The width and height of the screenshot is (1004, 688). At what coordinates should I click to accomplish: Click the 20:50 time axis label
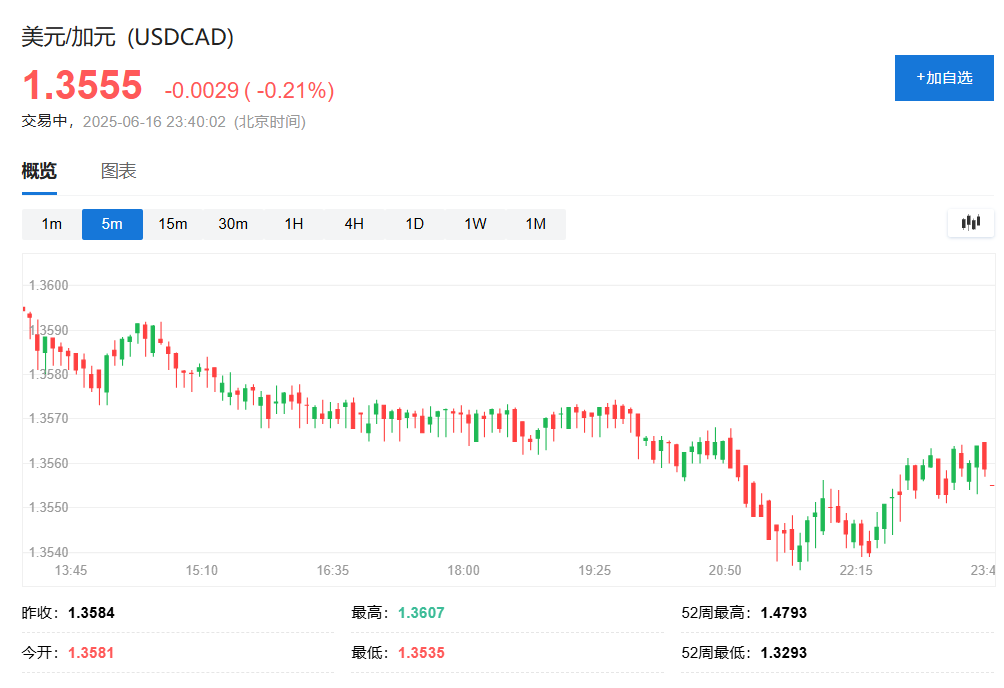[x=725, y=570]
